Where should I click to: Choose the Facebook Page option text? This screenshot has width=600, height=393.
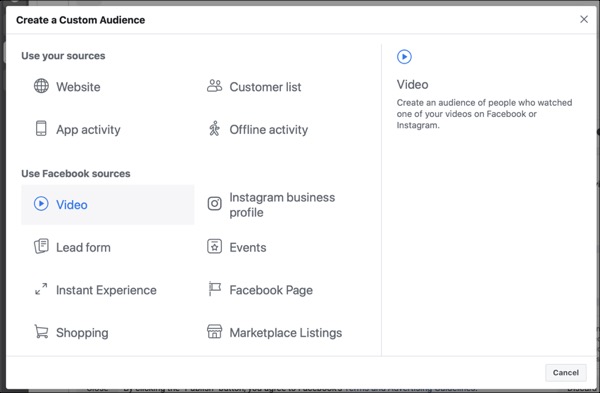[271, 290]
